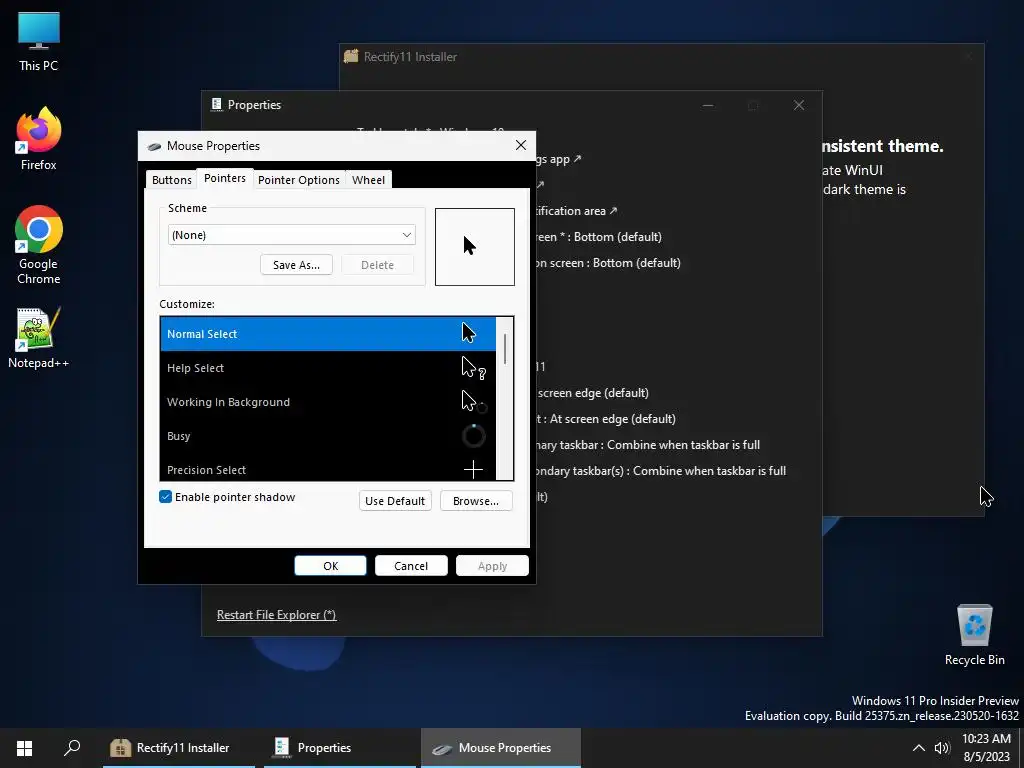
Task: Toggle Enable pointer shadow checkbox
Action: 166,497
